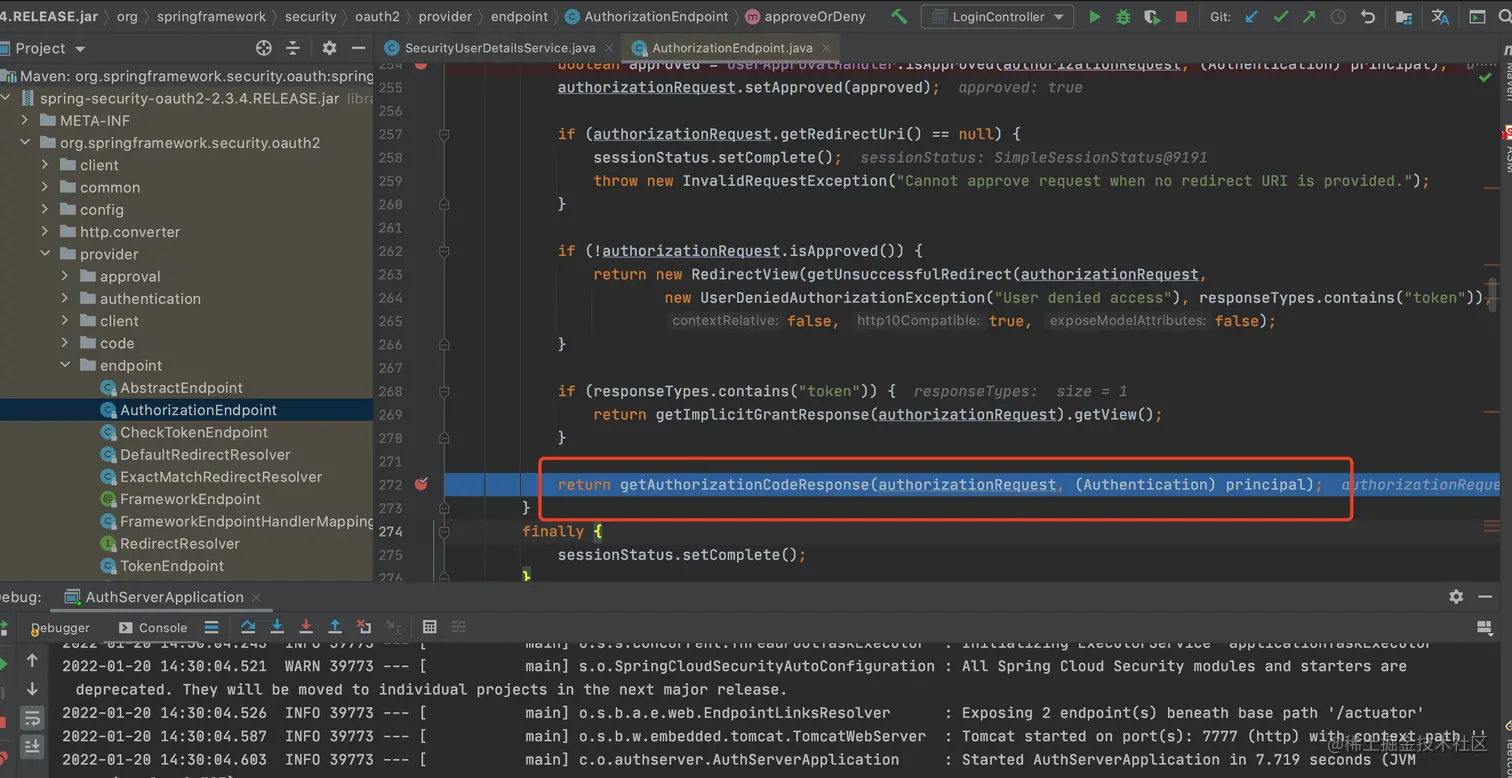This screenshot has width=1512, height=778.
Task: Show Git history clock icon
Action: pyautogui.click(x=1339, y=17)
